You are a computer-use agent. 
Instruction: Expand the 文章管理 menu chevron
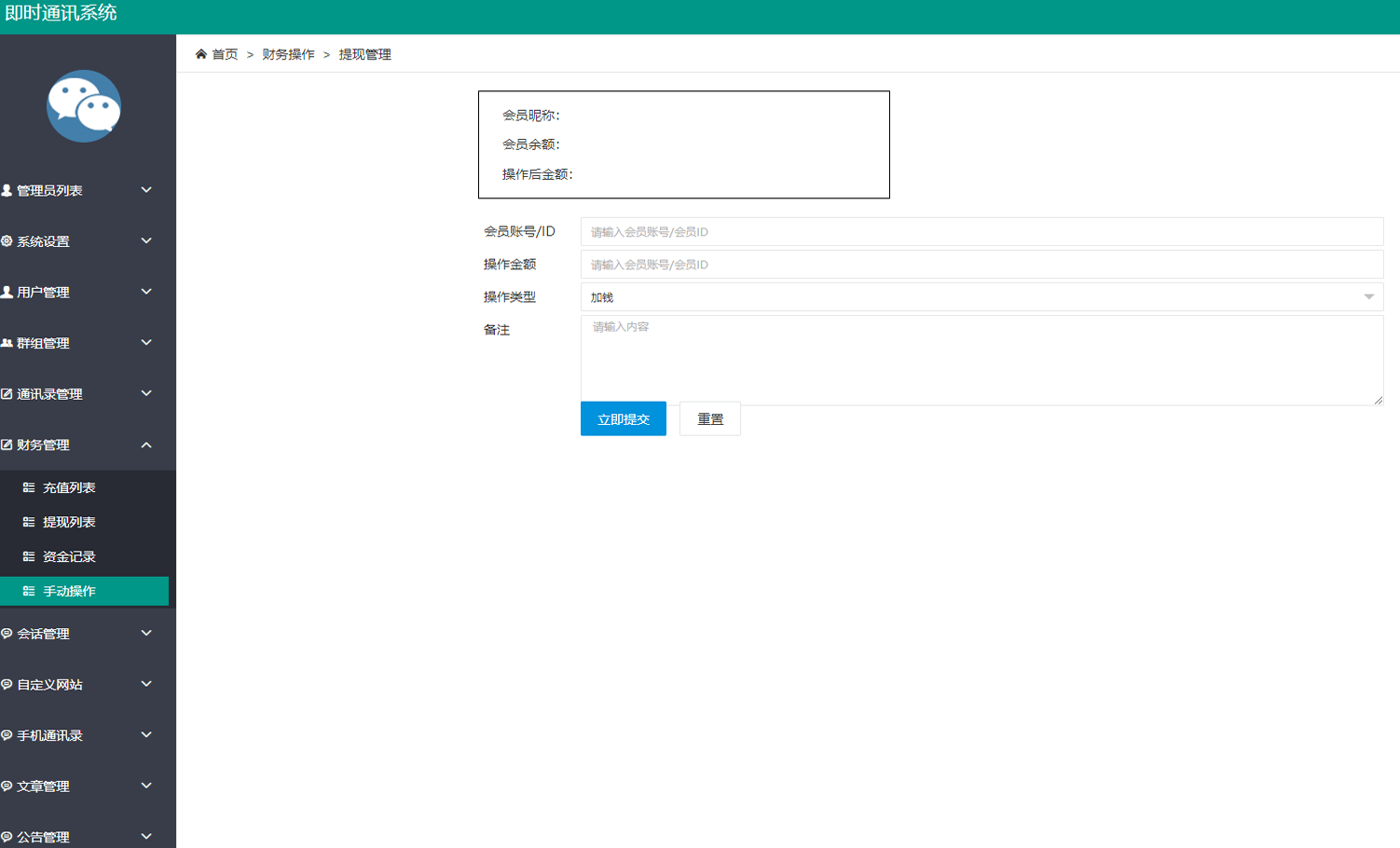(146, 786)
